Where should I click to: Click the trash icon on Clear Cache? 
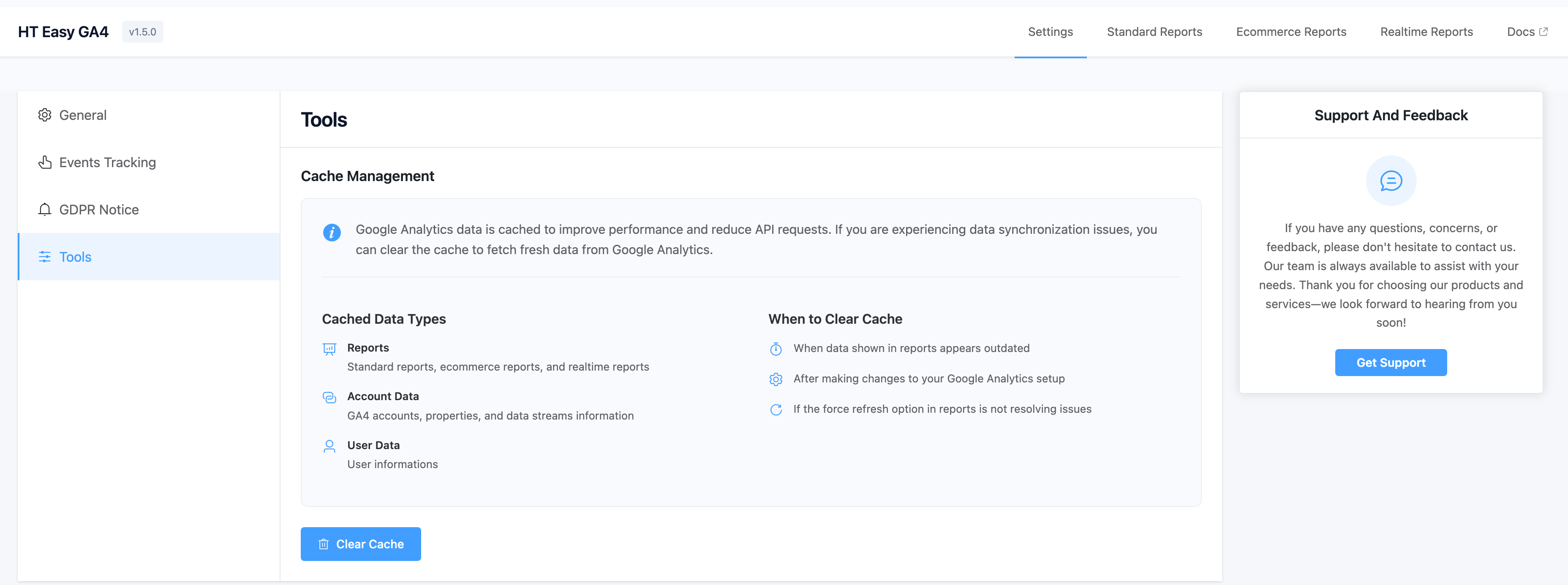tap(323, 544)
